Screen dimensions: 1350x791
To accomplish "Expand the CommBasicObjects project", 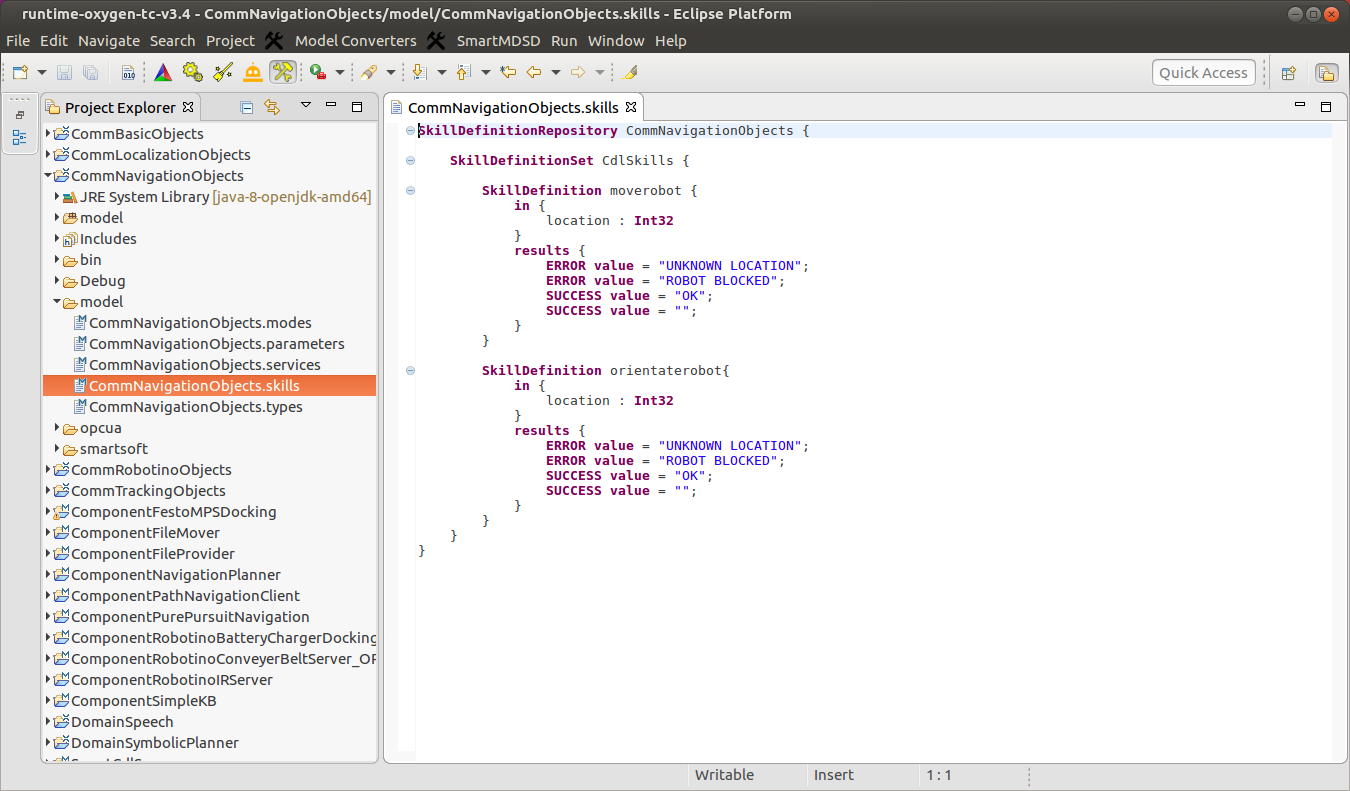I will pos(48,134).
